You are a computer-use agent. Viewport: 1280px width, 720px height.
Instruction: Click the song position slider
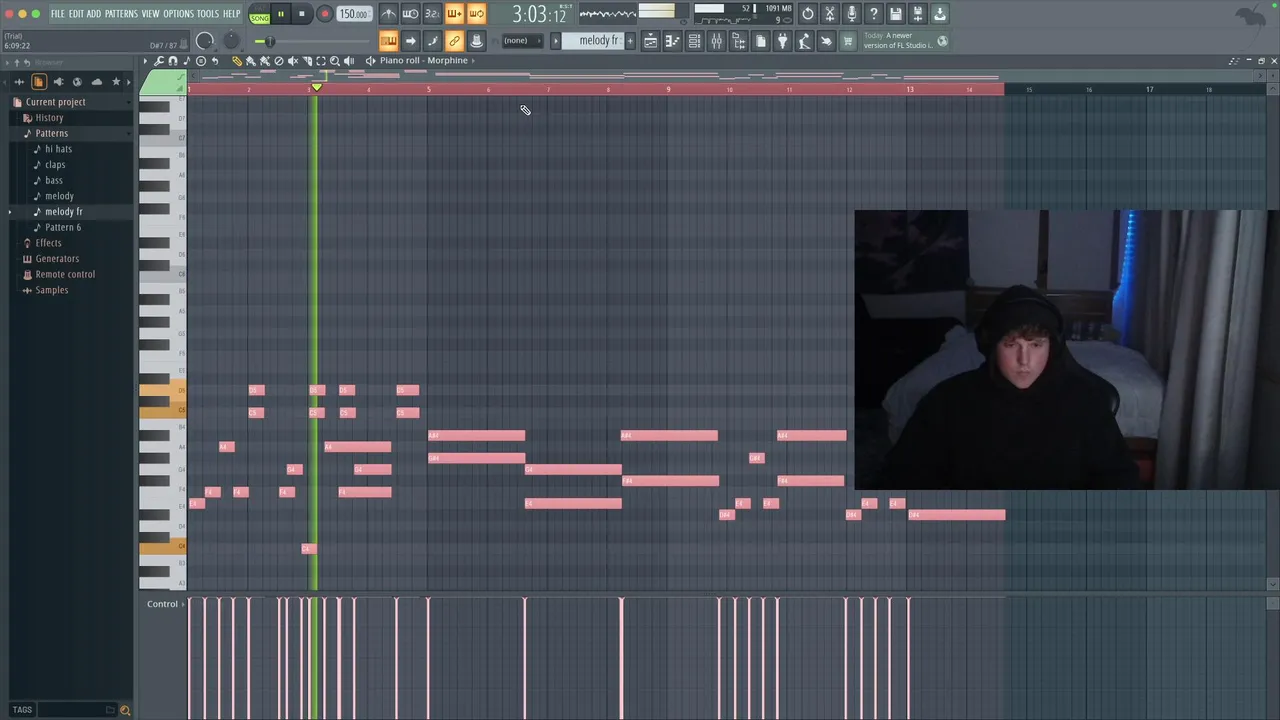[310, 41]
